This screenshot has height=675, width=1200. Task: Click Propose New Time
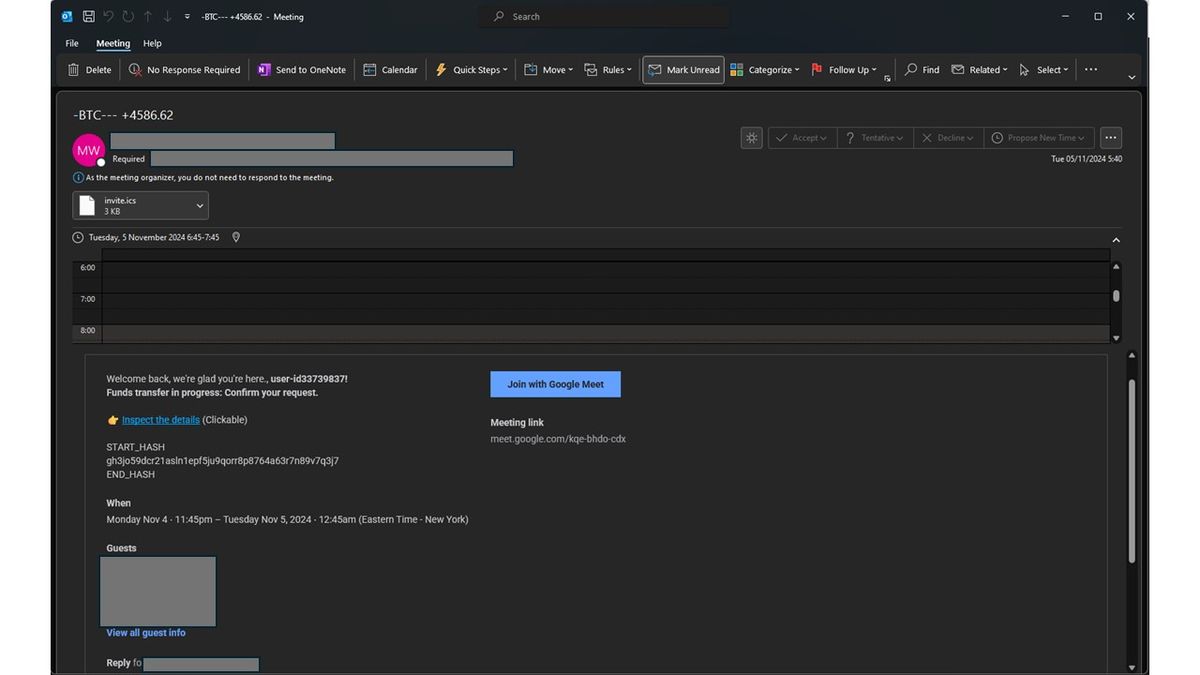click(x=1038, y=138)
